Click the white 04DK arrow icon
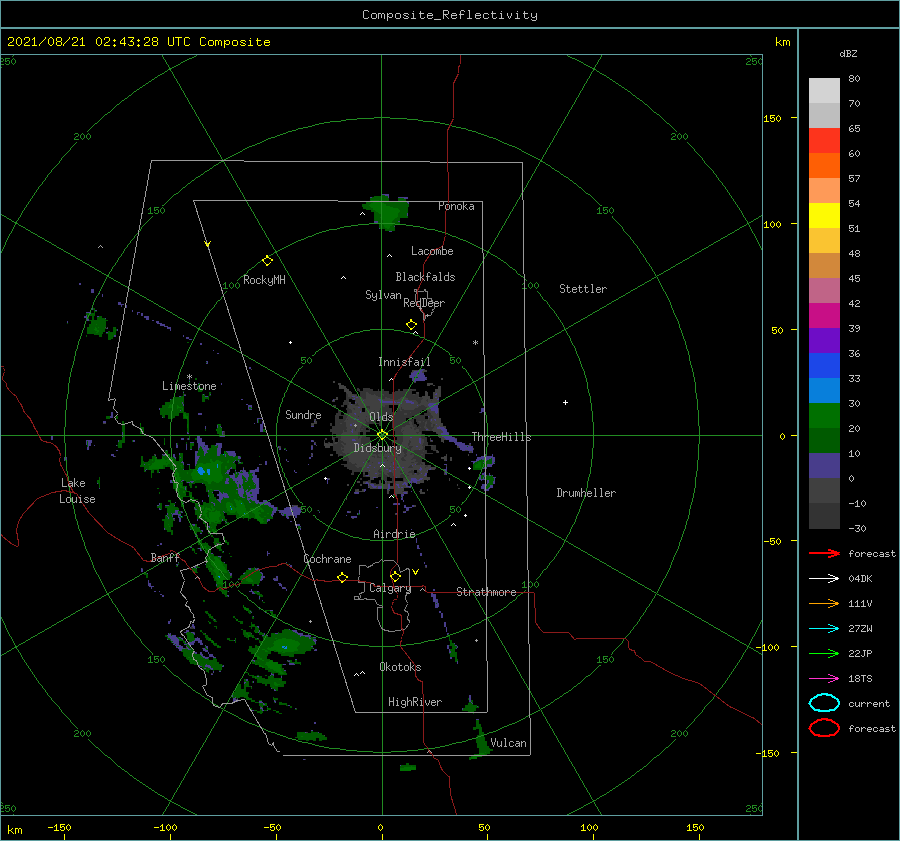The height and width of the screenshot is (841, 900). point(824,578)
